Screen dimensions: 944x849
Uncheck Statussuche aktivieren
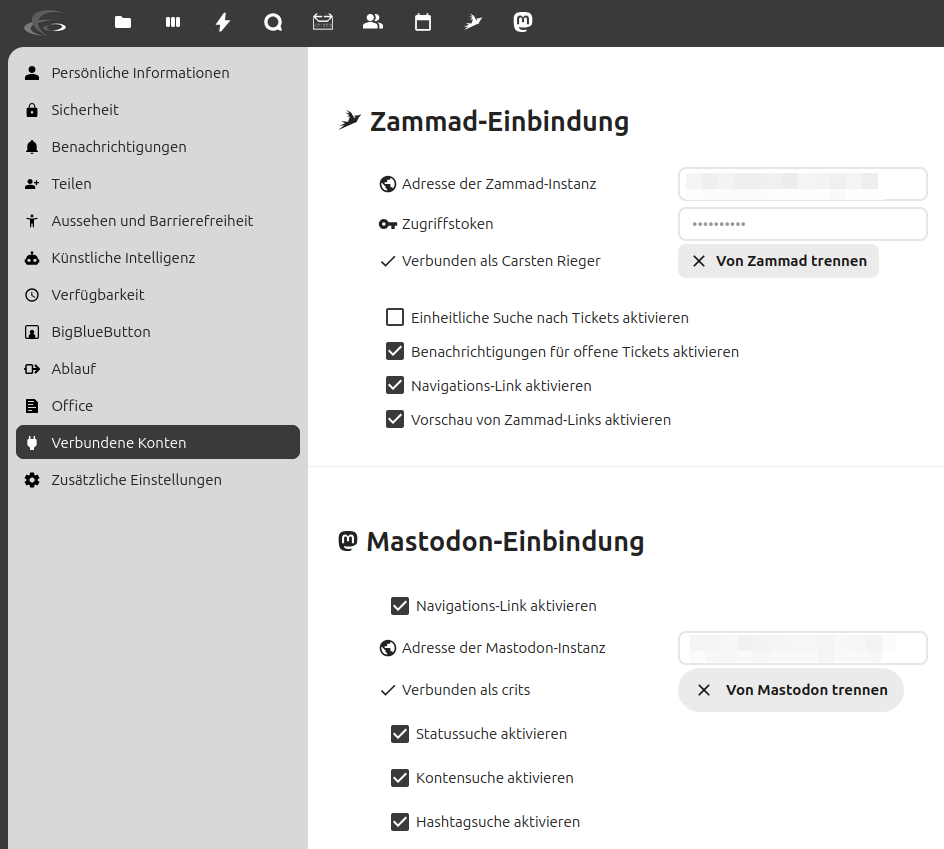click(400, 734)
